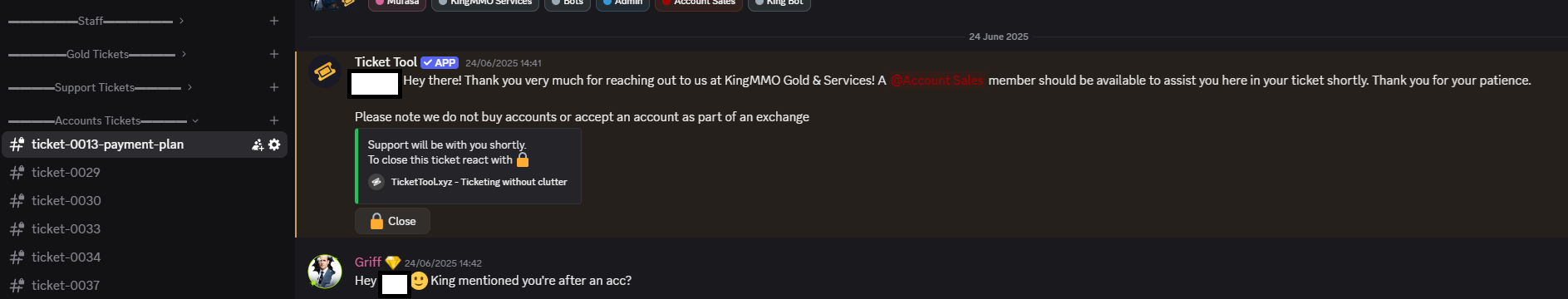
Task: Click Griff's profile avatar
Action: coord(325,272)
